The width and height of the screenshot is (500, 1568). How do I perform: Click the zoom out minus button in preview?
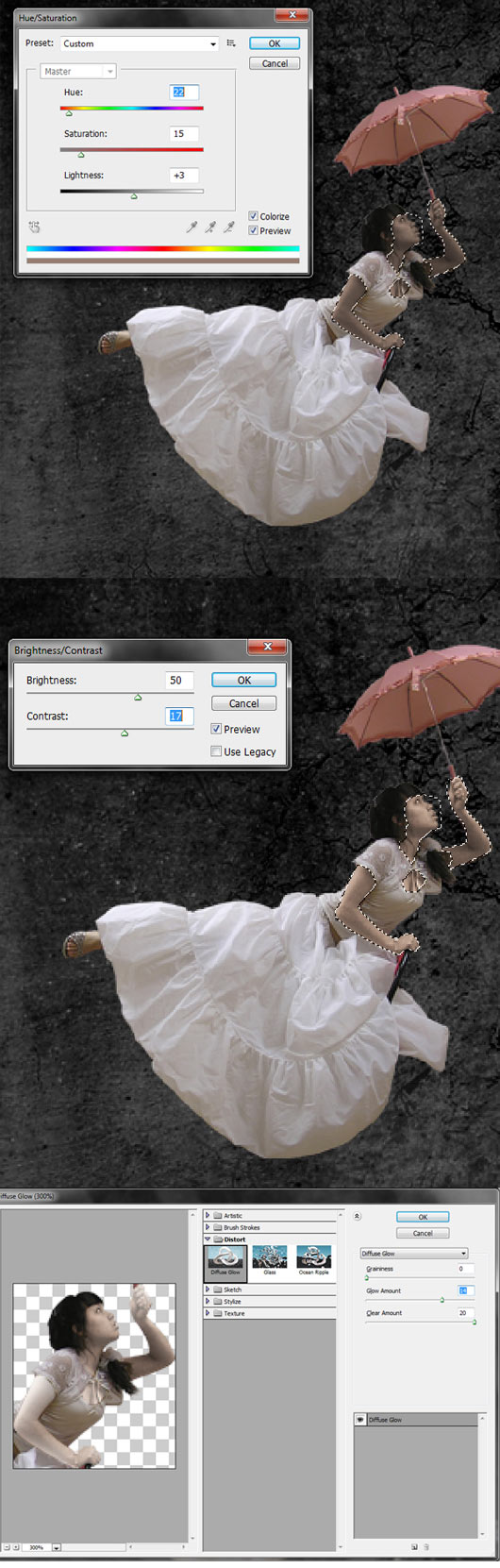click(x=6, y=1548)
